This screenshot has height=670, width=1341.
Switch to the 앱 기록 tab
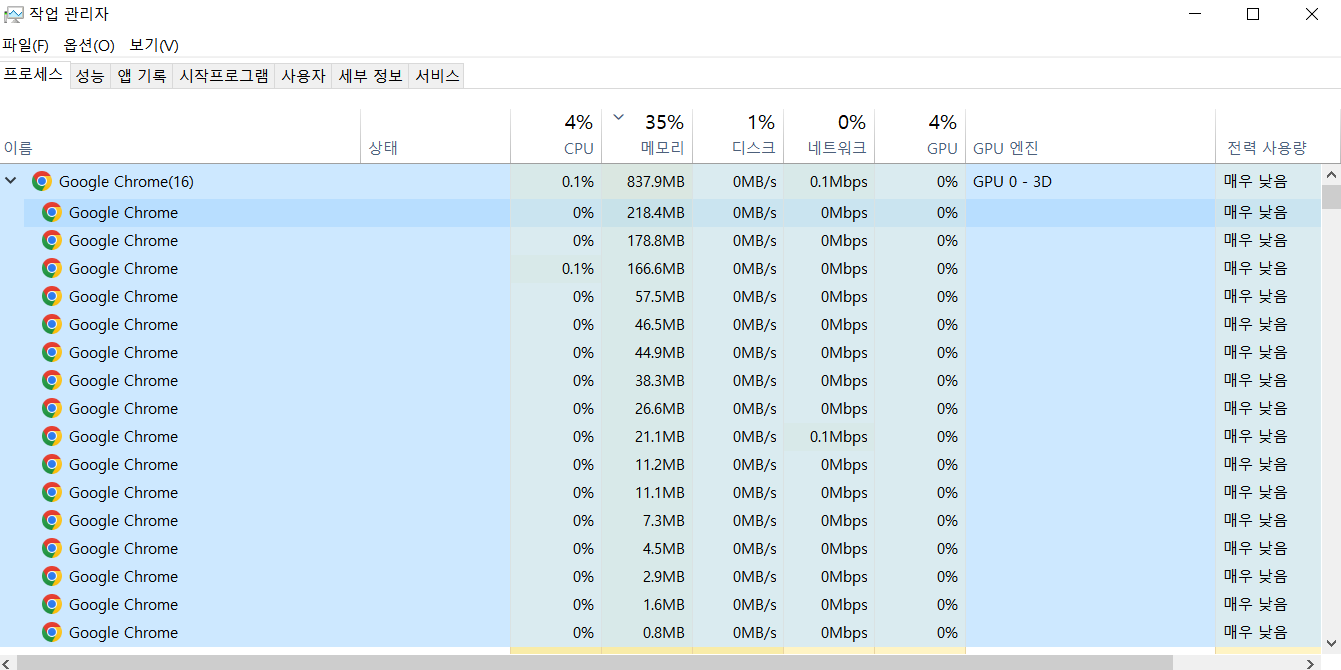tap(142, 76)
